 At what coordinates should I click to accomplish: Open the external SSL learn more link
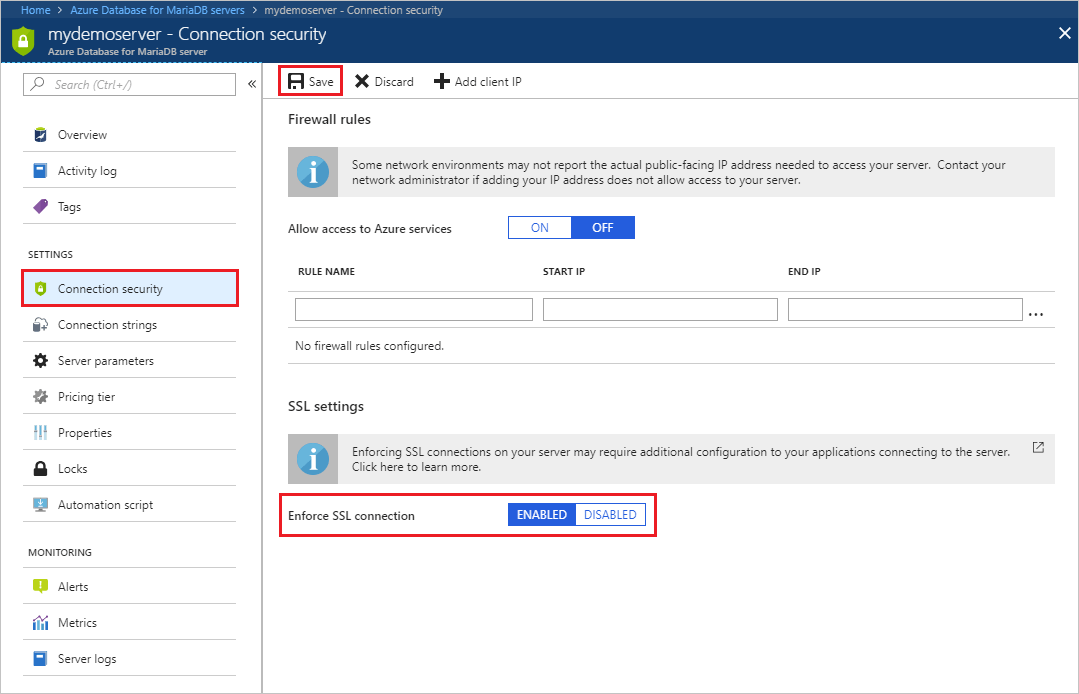1037,447
